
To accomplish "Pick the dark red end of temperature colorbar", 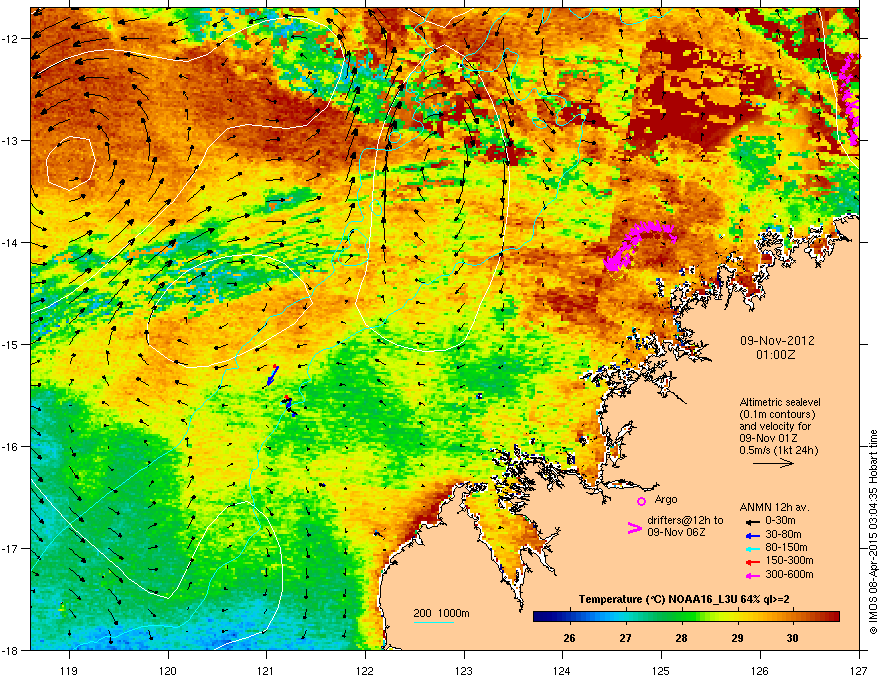I will (833, 617).
